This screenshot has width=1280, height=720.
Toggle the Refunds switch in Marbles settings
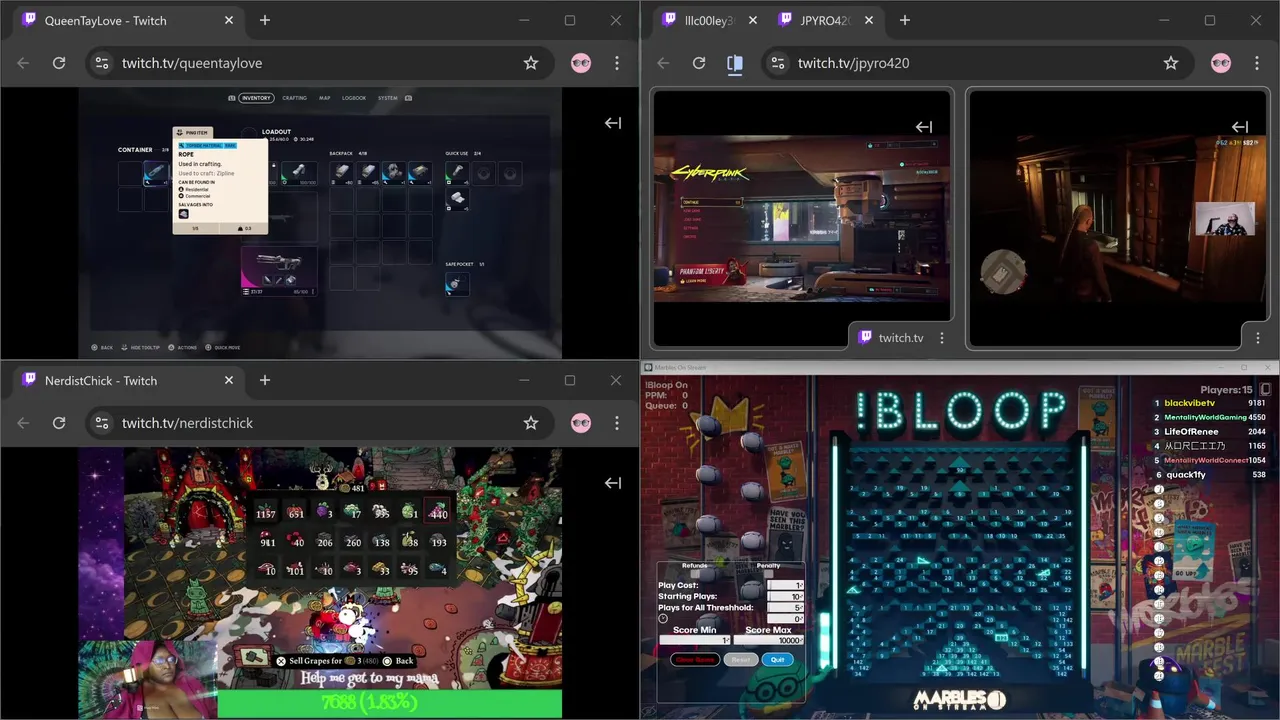click(694, 574)
